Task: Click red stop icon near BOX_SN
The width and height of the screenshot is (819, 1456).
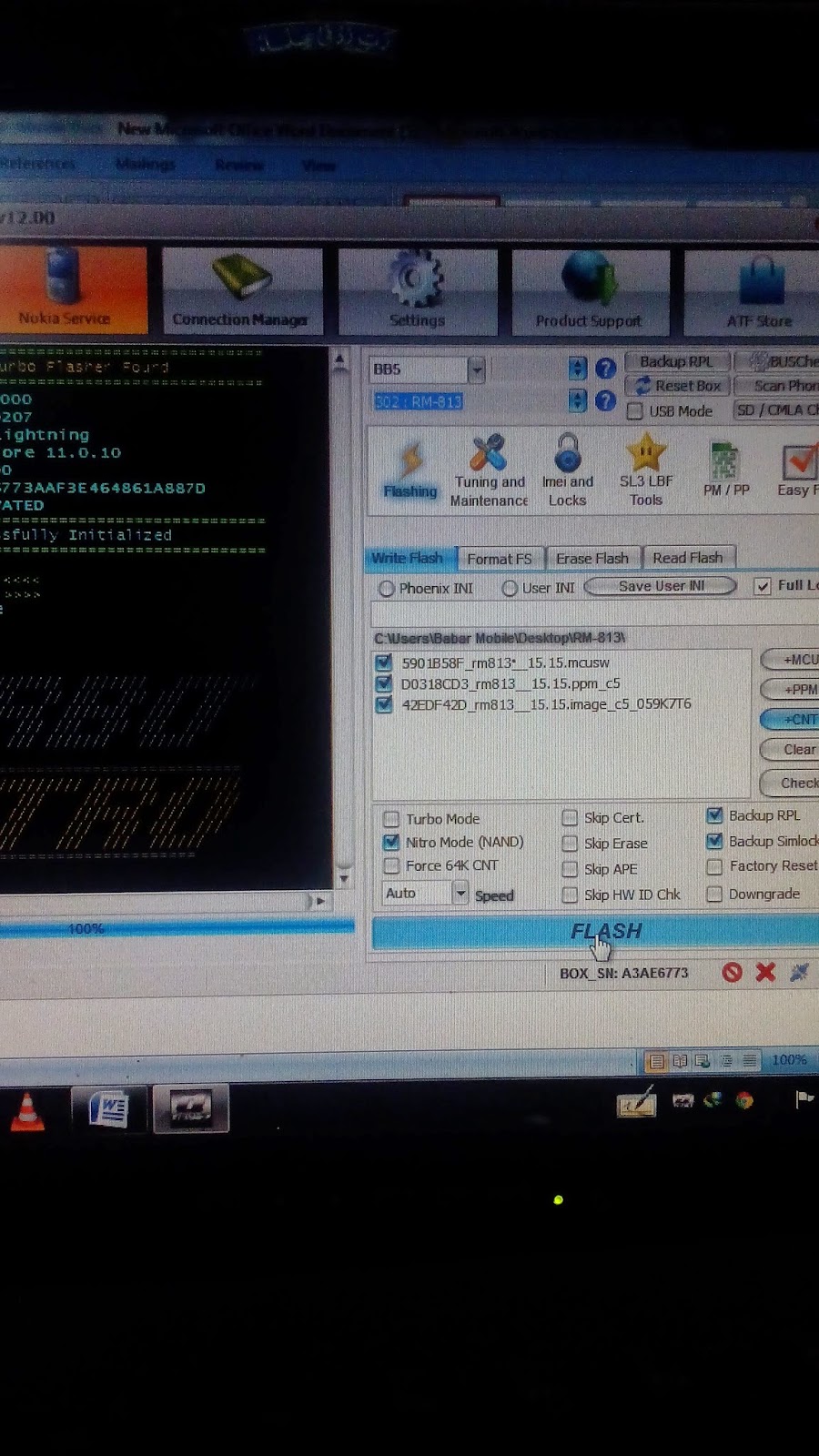Action: (732, 973)
